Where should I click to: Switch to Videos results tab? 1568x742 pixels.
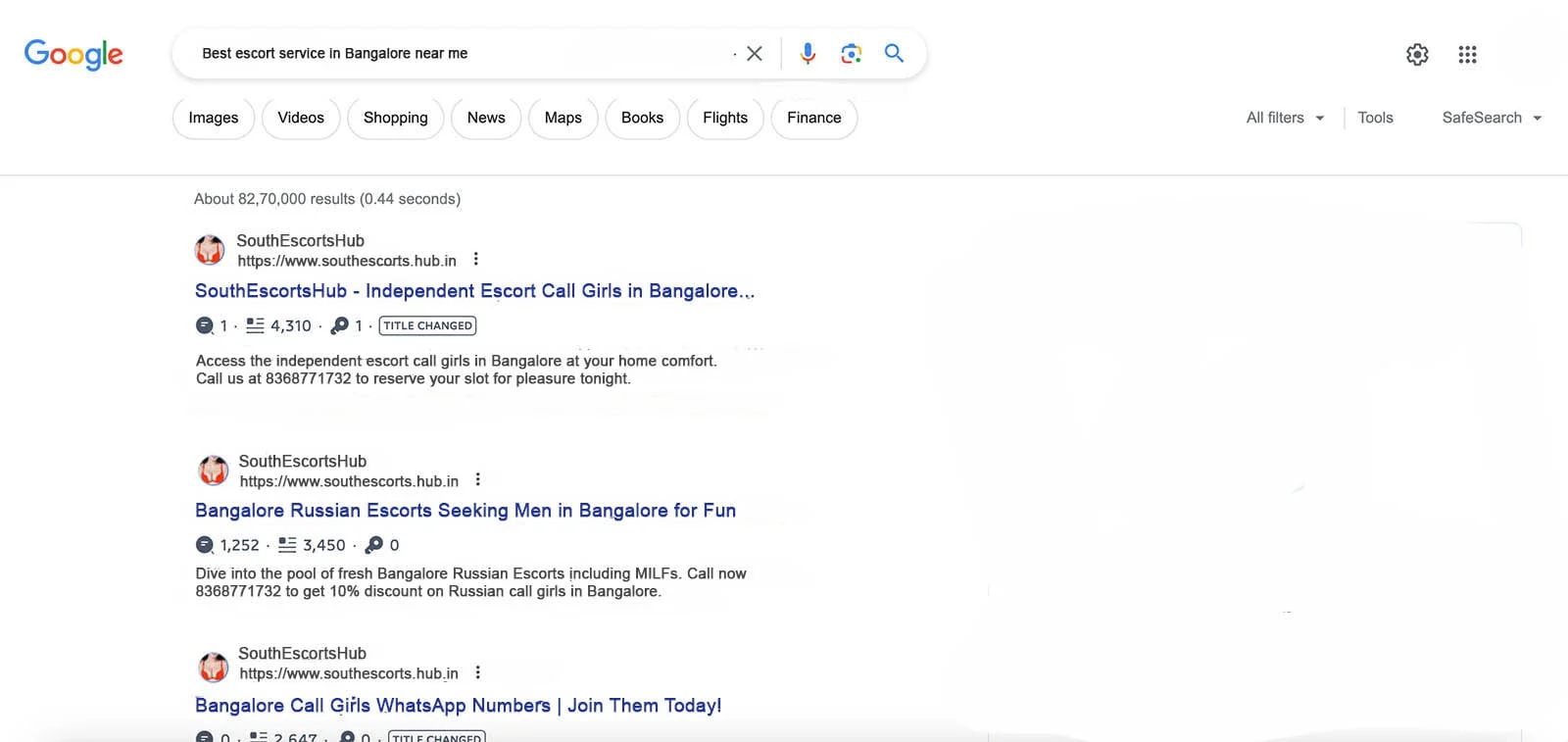click(301, 118)
